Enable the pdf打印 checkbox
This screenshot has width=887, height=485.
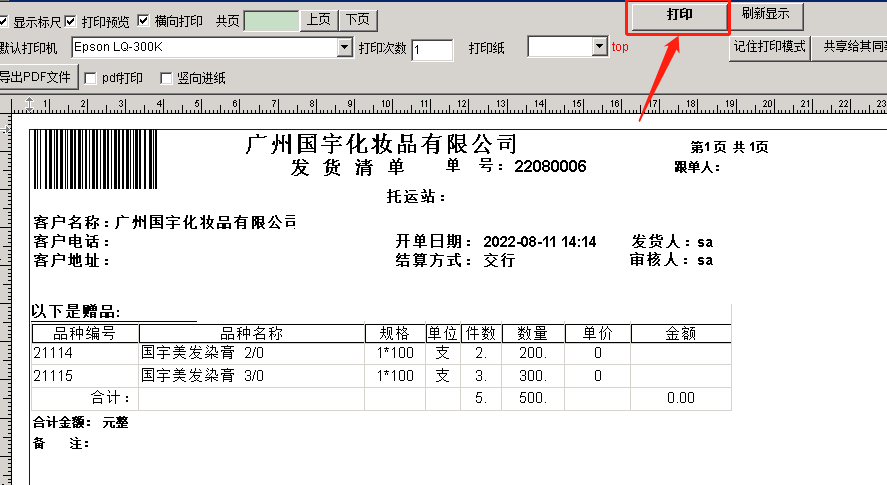[91, 78]
